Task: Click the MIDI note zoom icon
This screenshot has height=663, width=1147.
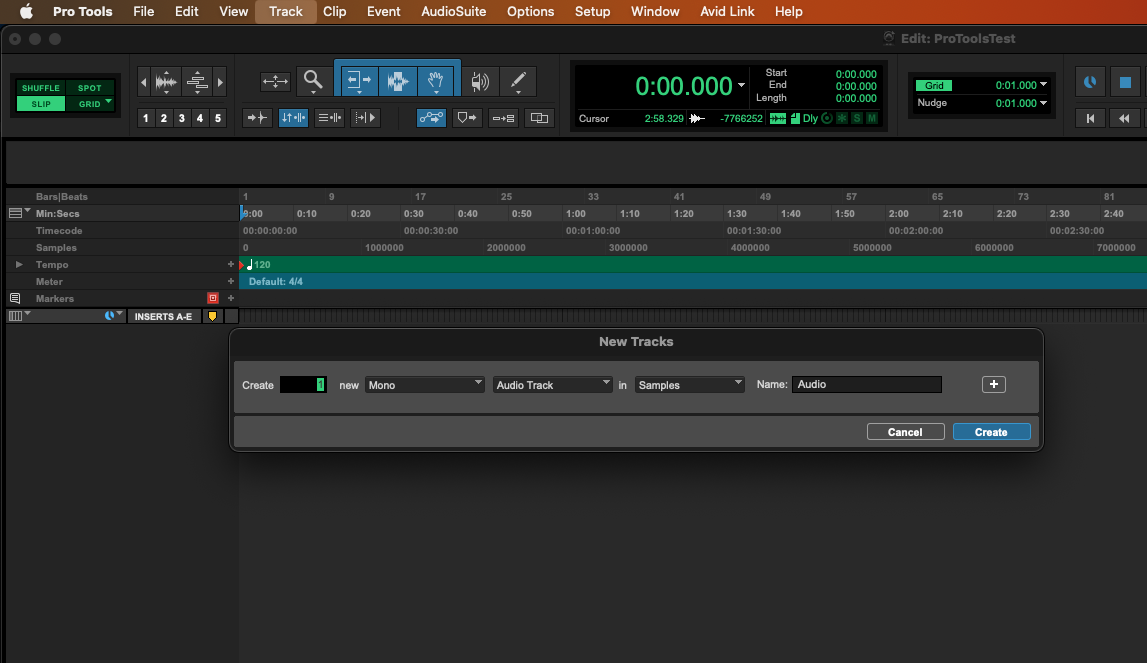Action: [197, 82]
